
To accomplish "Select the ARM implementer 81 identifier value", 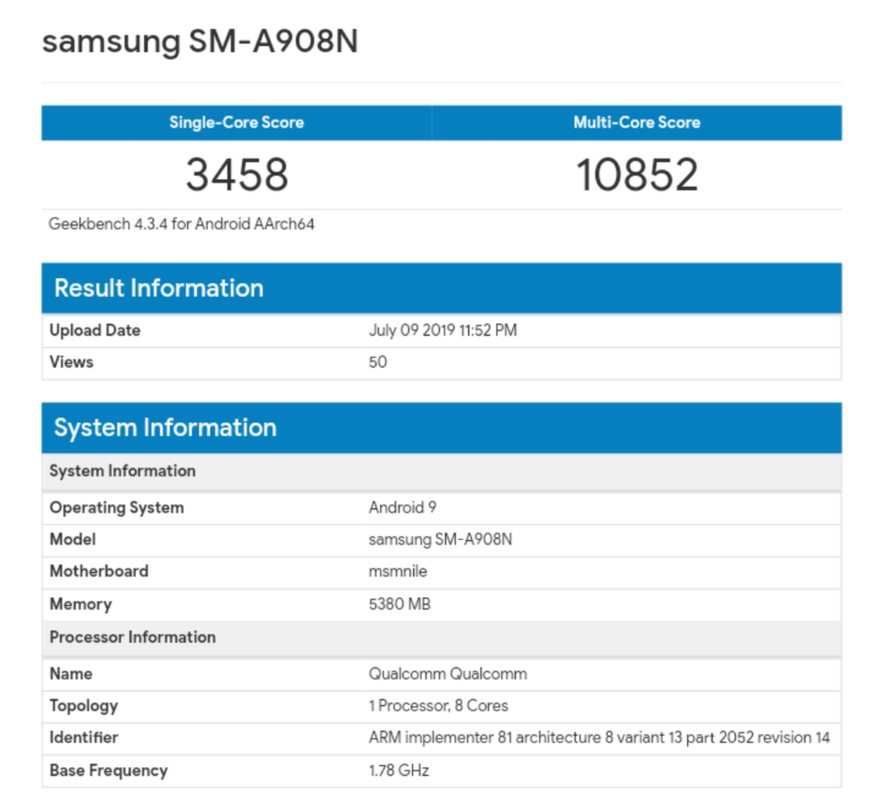I will (599, 738).
